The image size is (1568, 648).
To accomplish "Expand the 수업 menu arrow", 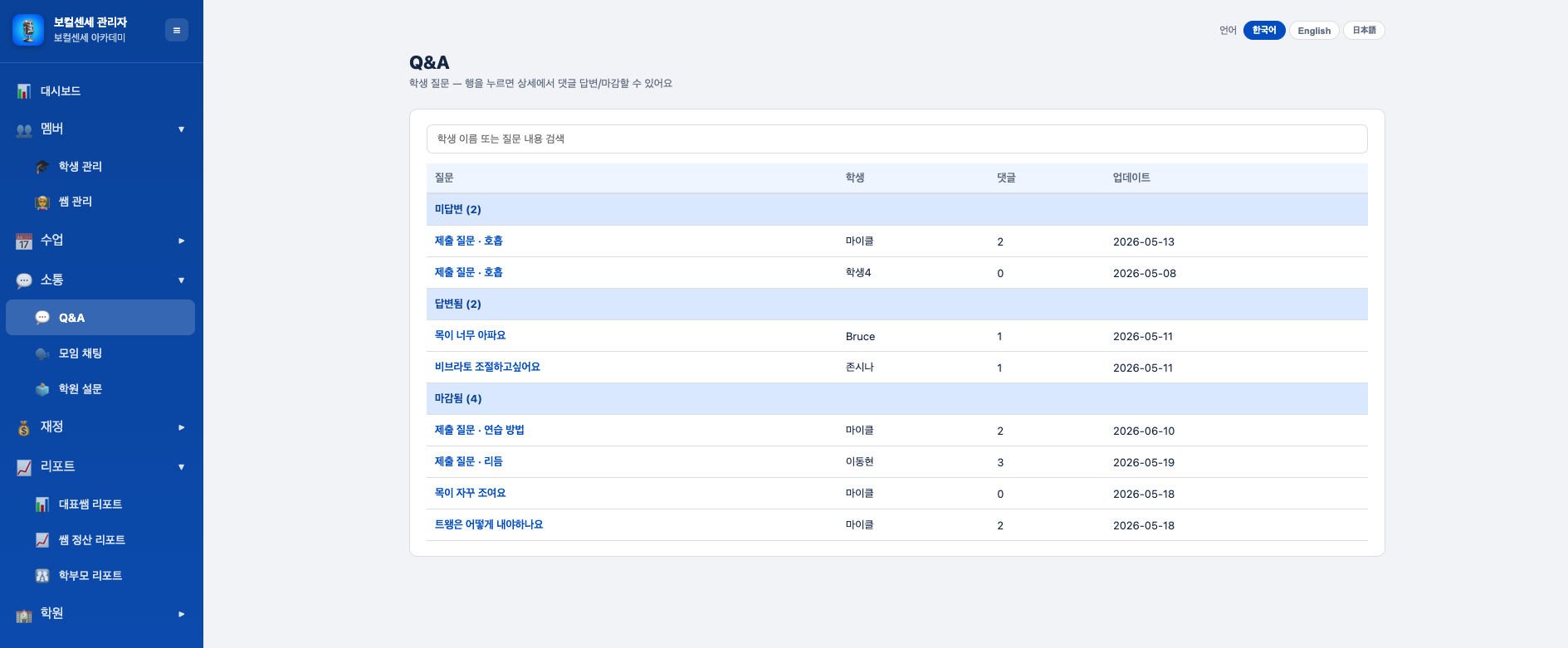I will click(181, 241).
